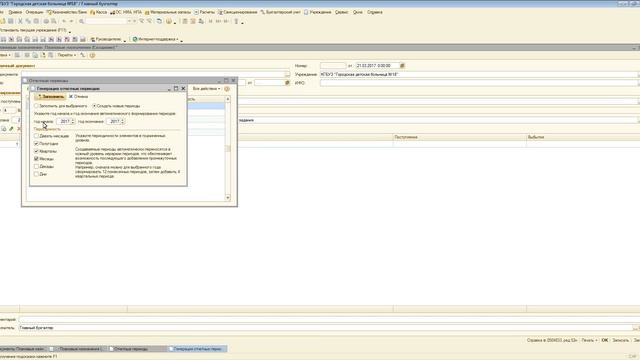Toggle the 'Месяцы' checkbox

tap(36, 159)
